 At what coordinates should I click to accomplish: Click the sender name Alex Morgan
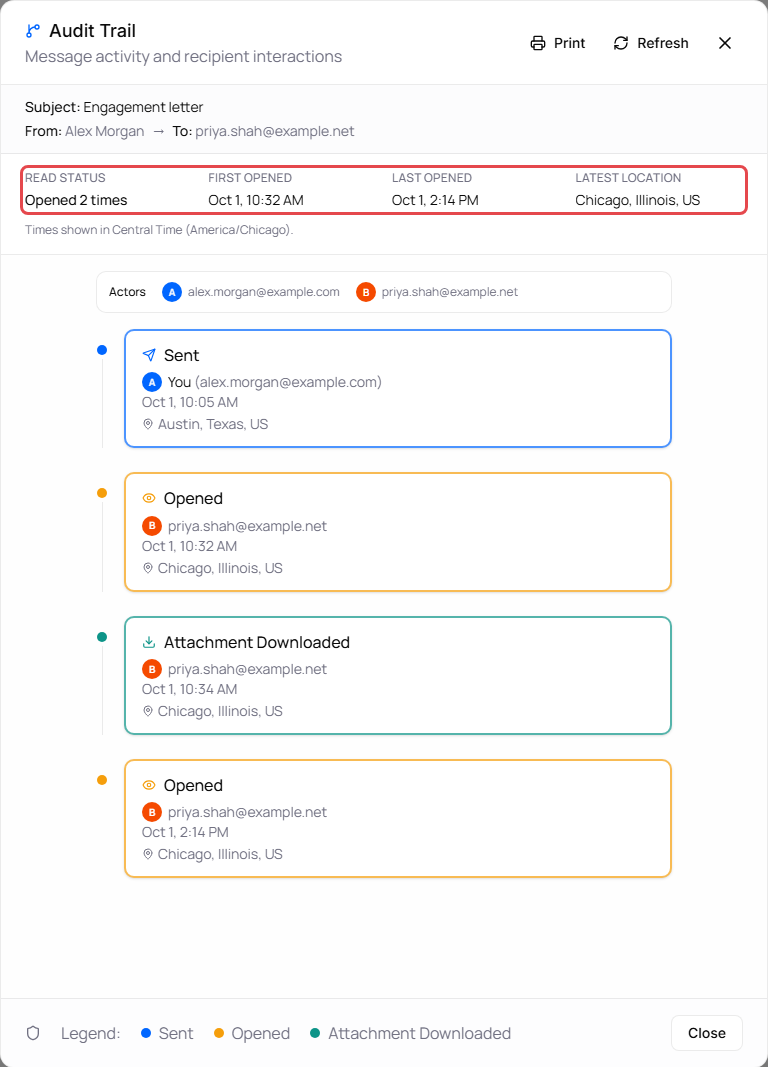(105, 131)
